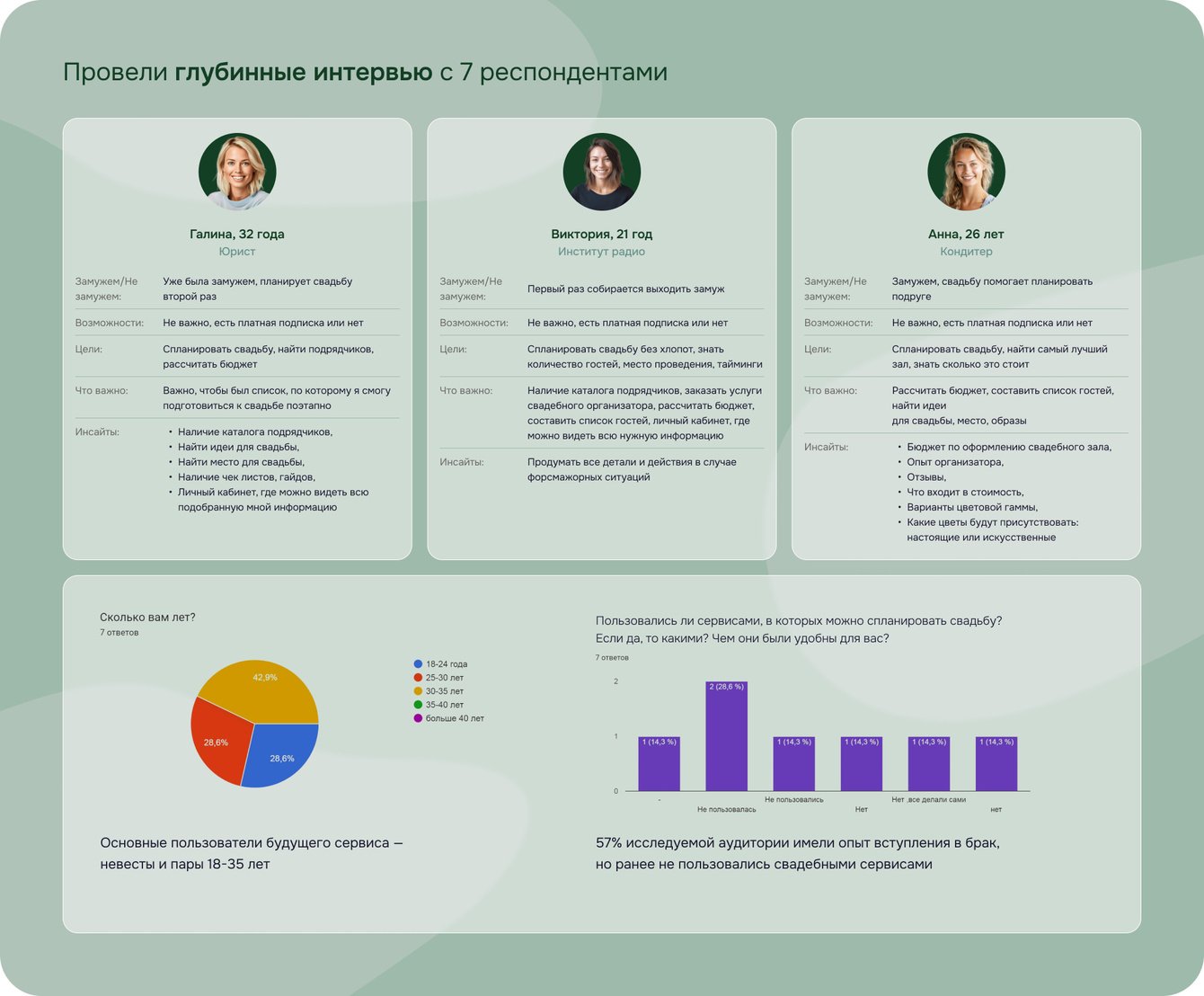
Task: Click 'Замужем/Не замужем:' label in Галина's card
Action: point(107,289)
